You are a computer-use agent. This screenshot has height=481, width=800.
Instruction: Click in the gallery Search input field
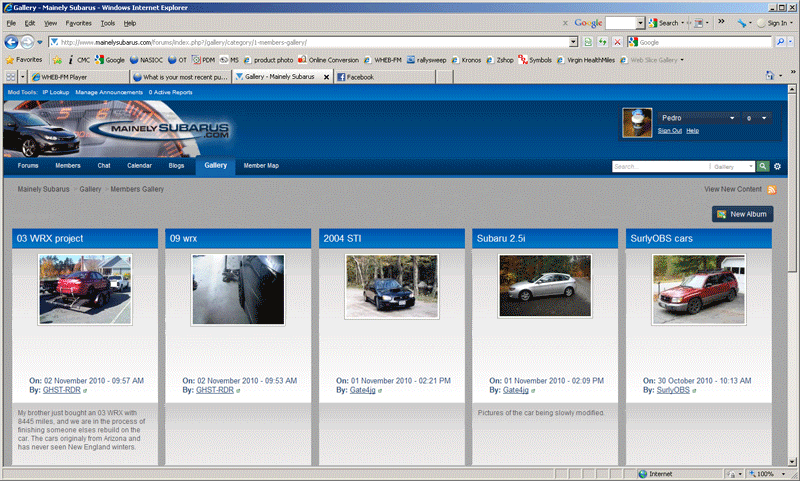pyautogui.click(x=660, y=167)
